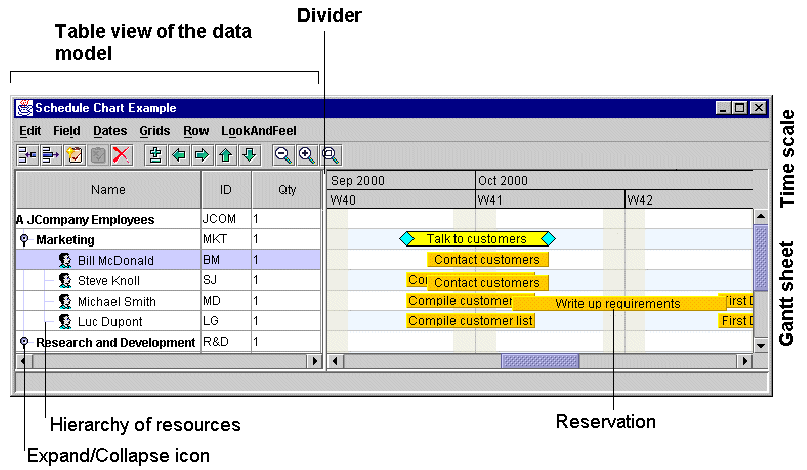Click the green down arrow toolbar button

(248, 155)
